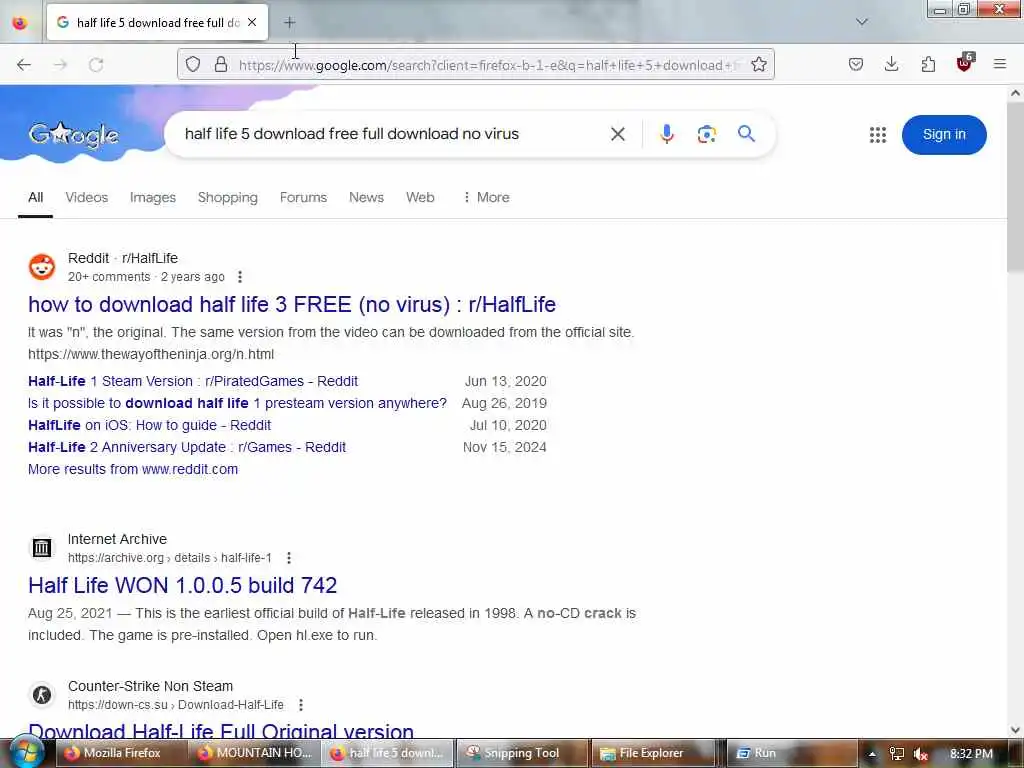
Task: Open the uBlock Origin extension icon
Action: (x=965, y=63)
